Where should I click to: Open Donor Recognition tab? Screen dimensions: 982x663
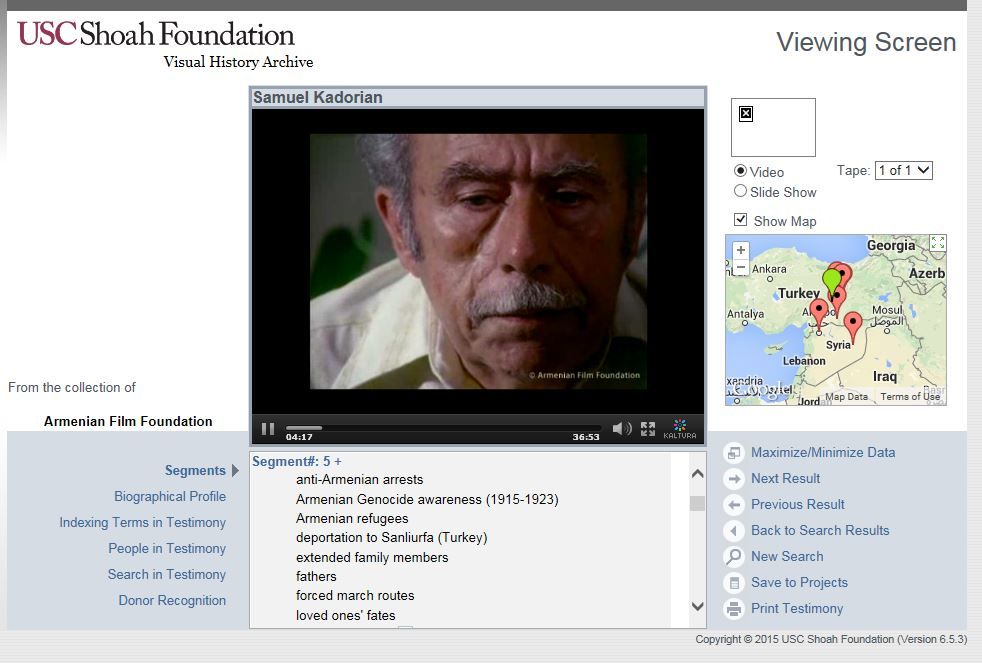click(x=172, y=600)
